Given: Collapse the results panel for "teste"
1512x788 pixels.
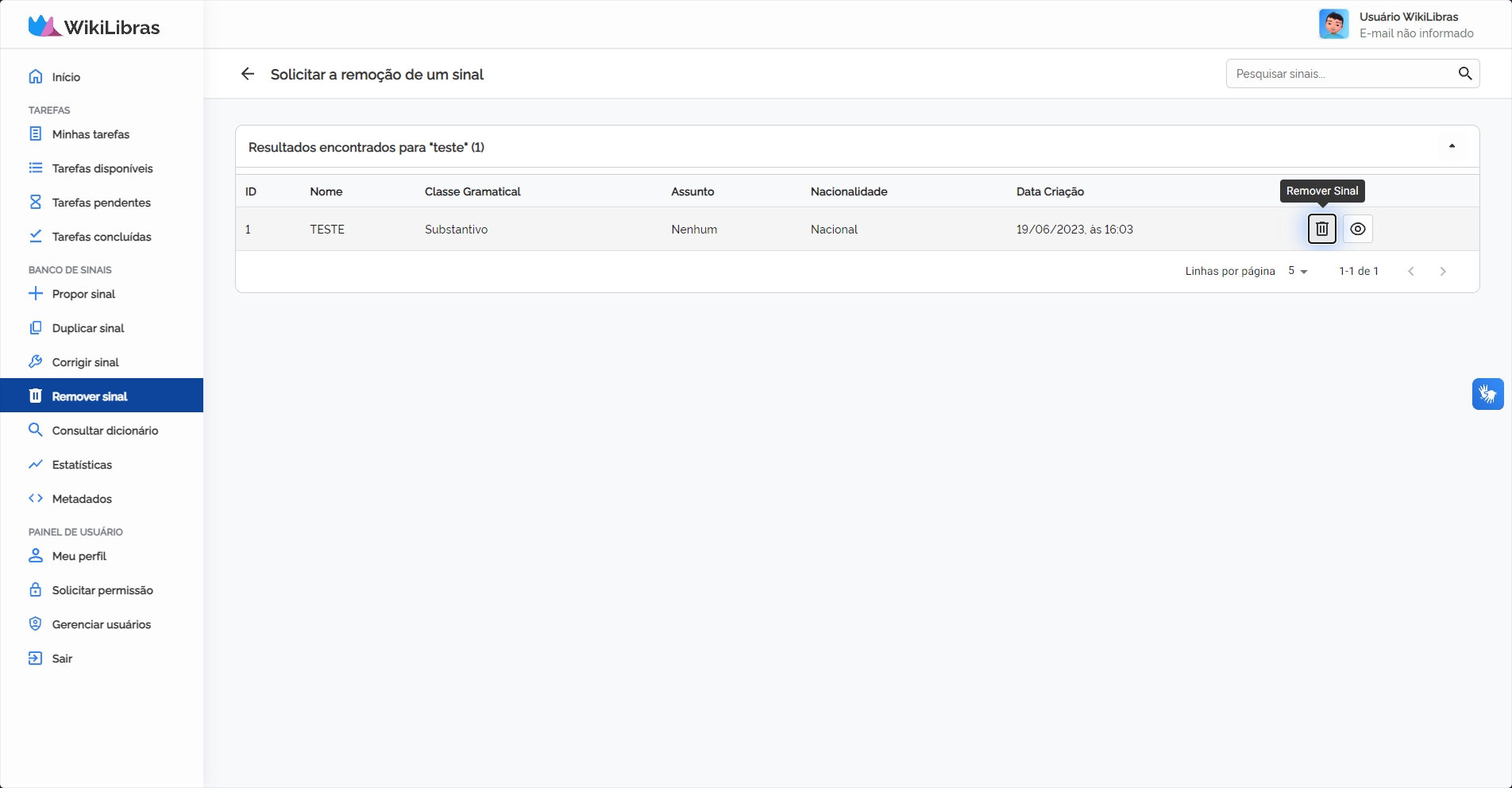Looking at the screenshot, I should point(1452,146).
